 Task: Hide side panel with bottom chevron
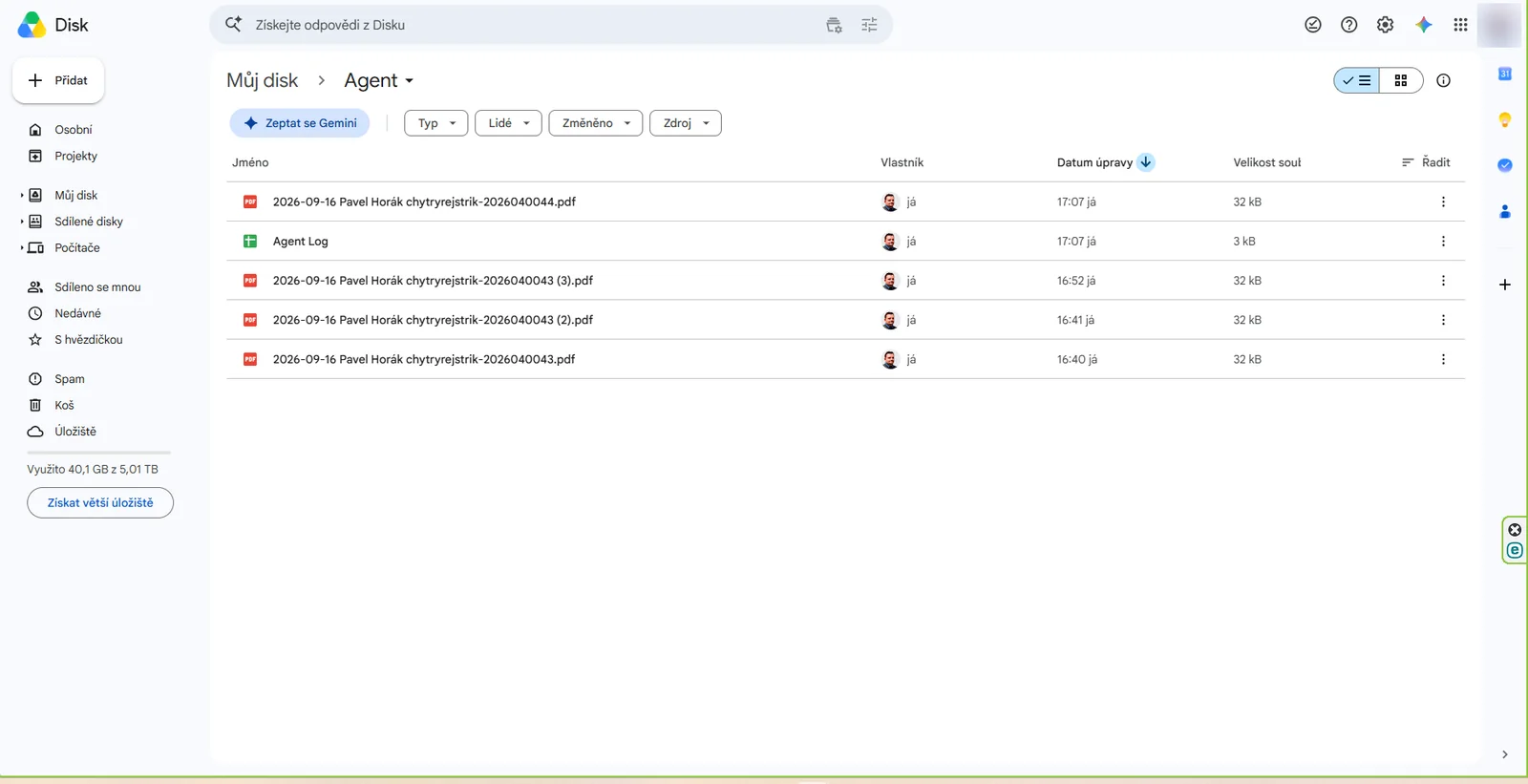(1504, 754)
